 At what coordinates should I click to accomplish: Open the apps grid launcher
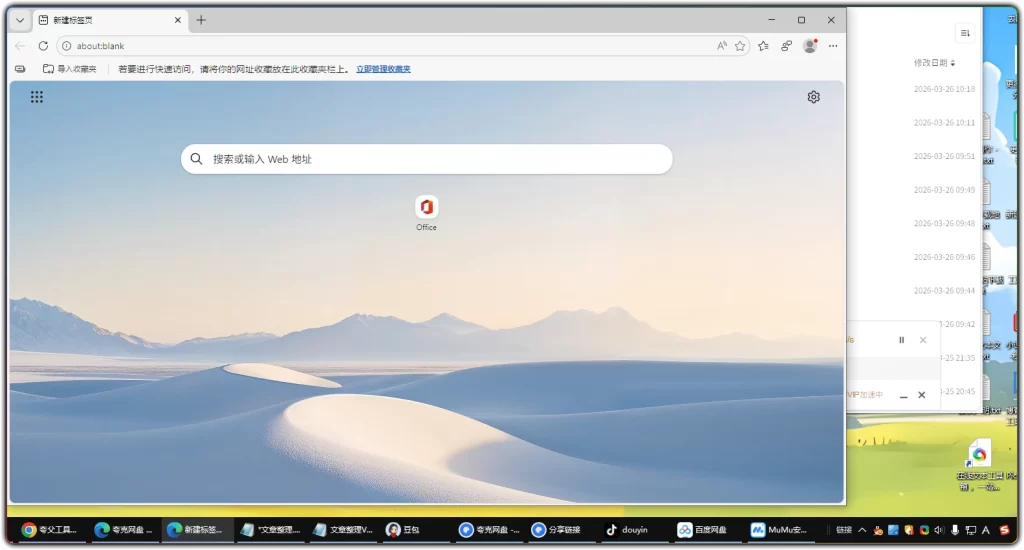pos(37,97)
